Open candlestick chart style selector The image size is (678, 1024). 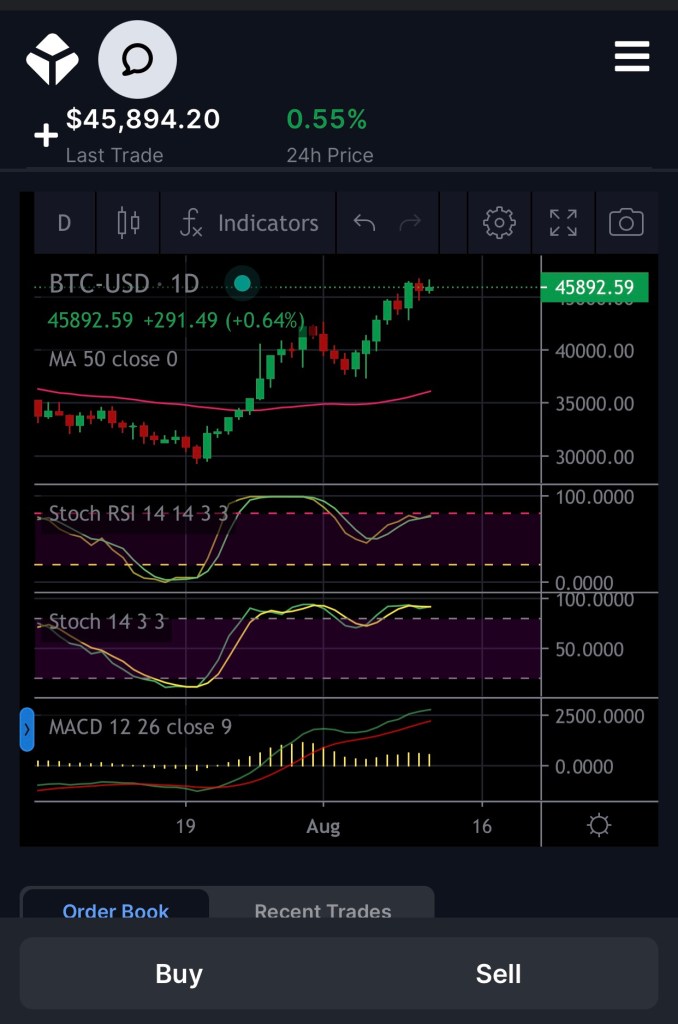pos(128,223)
